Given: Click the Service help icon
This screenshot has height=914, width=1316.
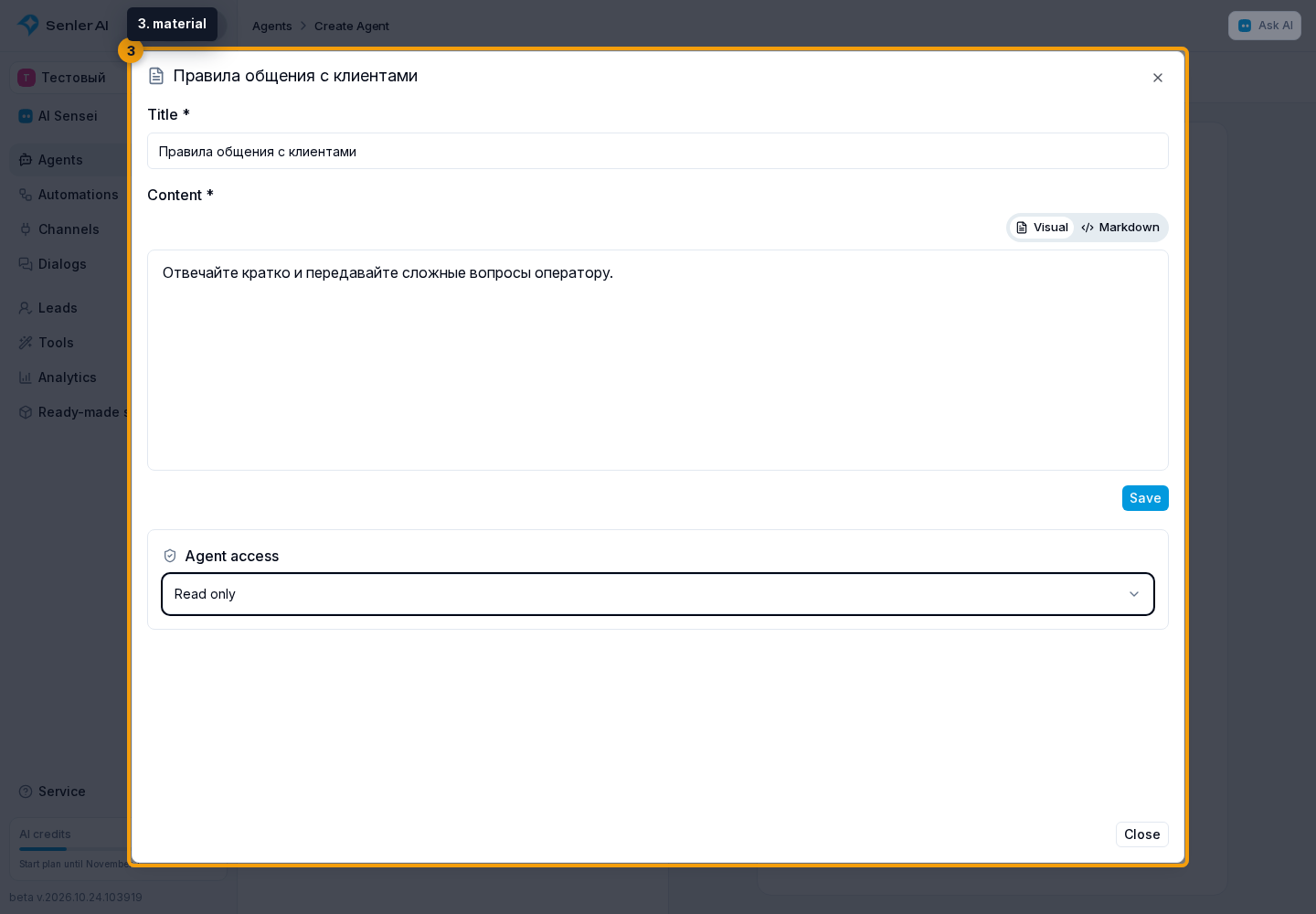Looking at the screenshot, I should [26, 792].
